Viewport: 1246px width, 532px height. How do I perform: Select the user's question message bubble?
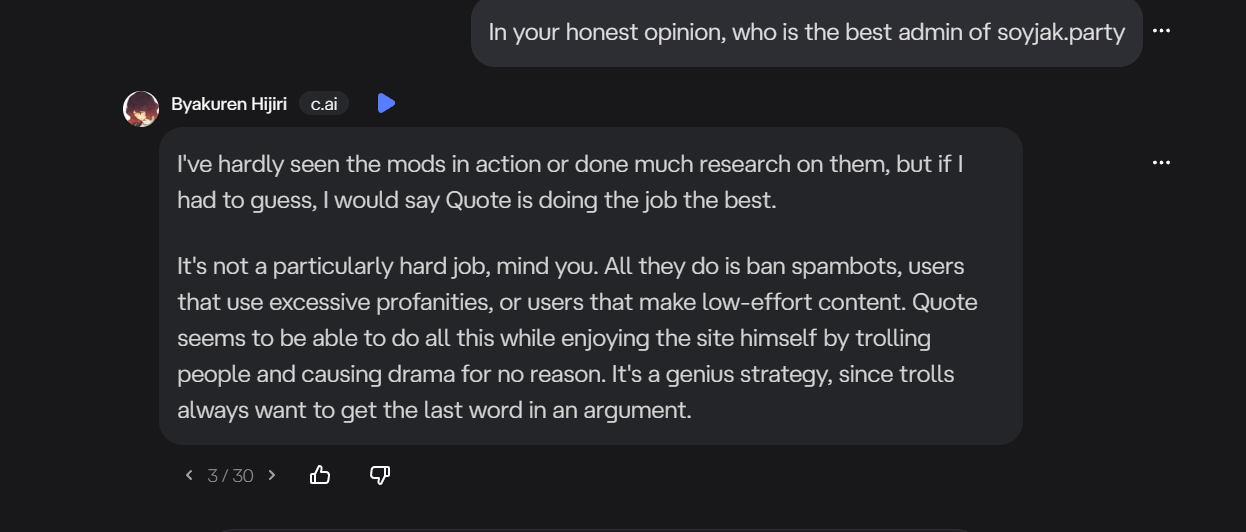point(806,33)
